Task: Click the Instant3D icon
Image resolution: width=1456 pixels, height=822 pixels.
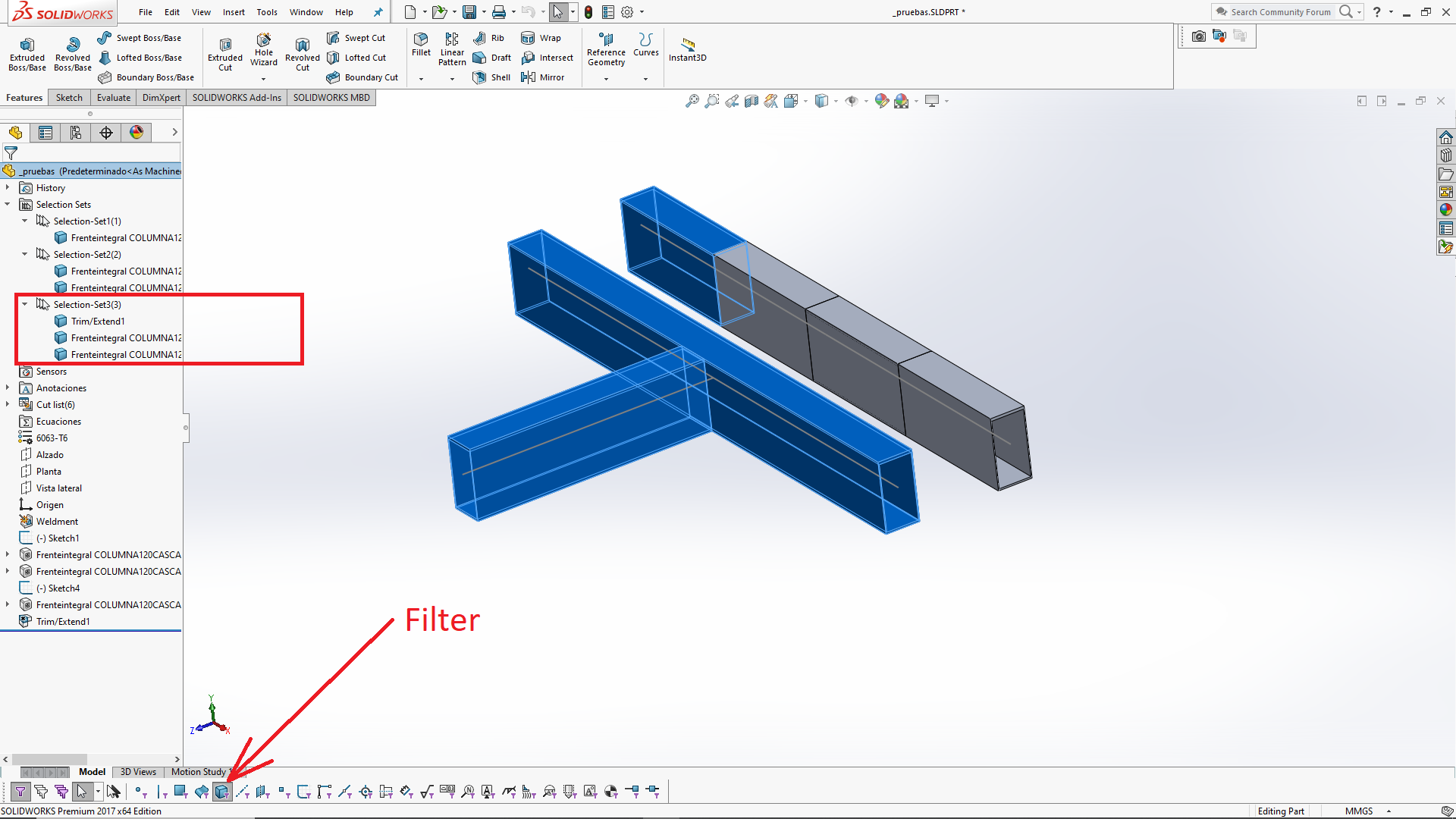Action: [x=687, y=49]
